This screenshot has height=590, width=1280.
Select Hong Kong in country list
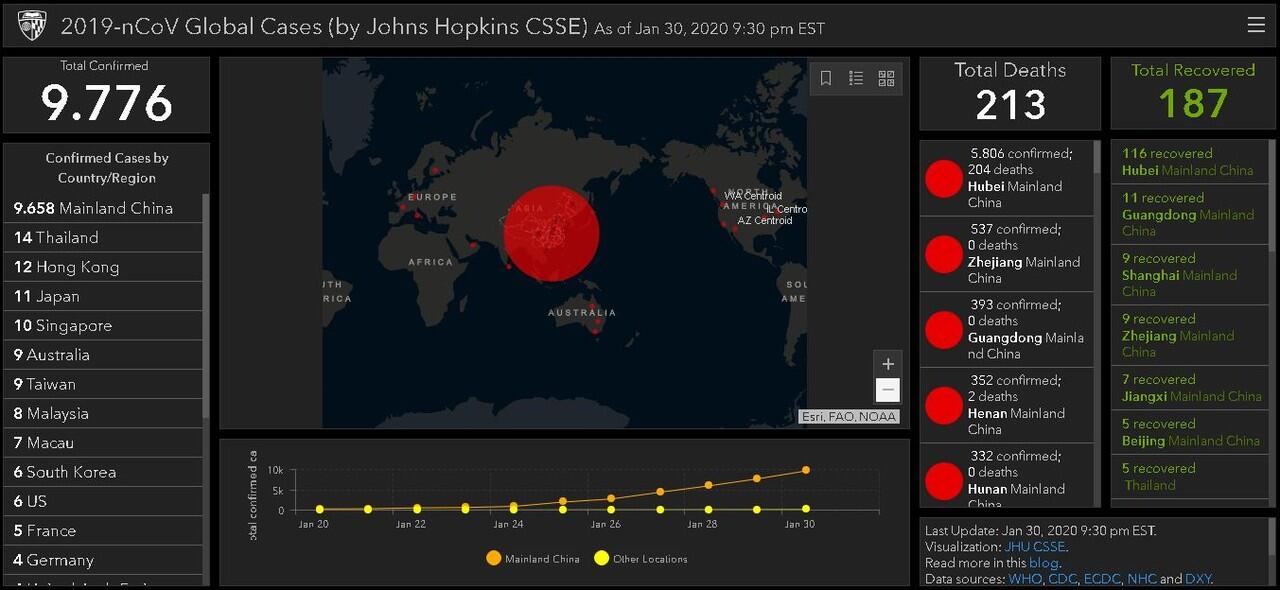tap(103, 267)
